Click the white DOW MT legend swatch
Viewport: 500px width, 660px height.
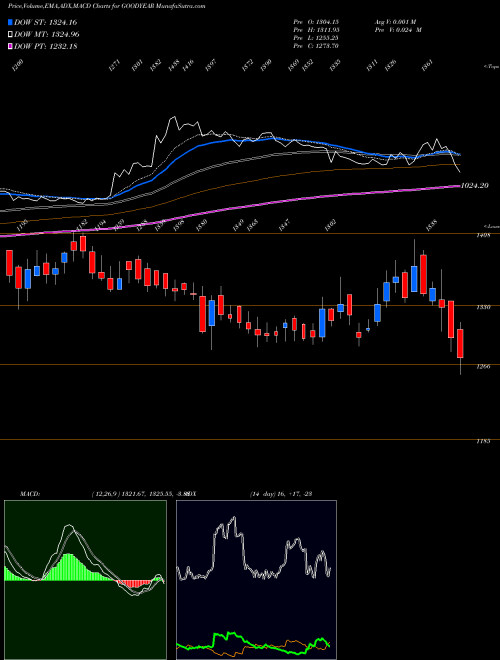pyautogui.click(x=10, y=35)
